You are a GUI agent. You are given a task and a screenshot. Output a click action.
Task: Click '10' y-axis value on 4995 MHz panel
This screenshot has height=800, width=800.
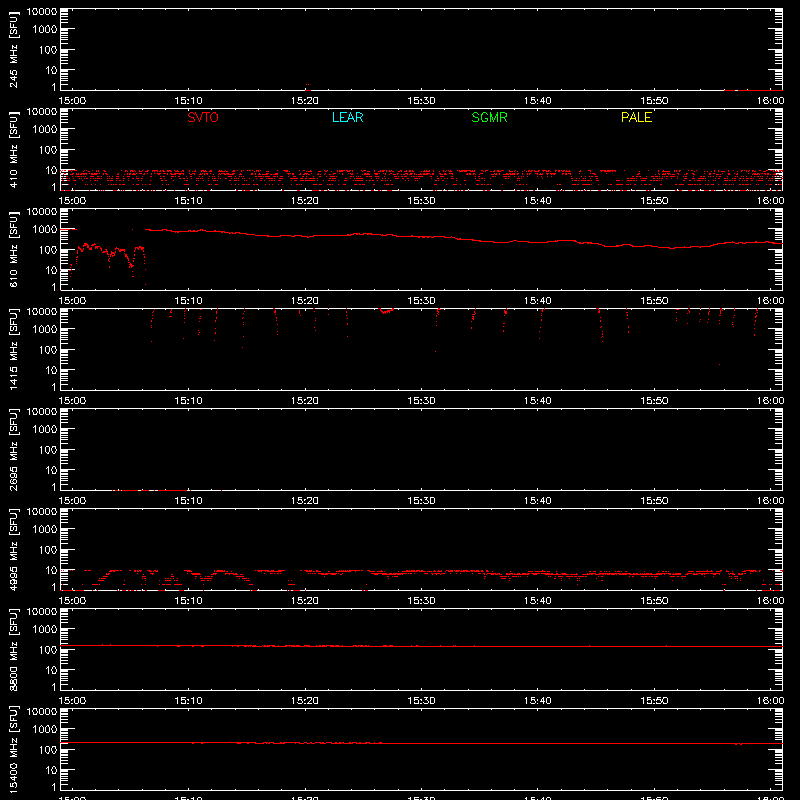point(51,570)
